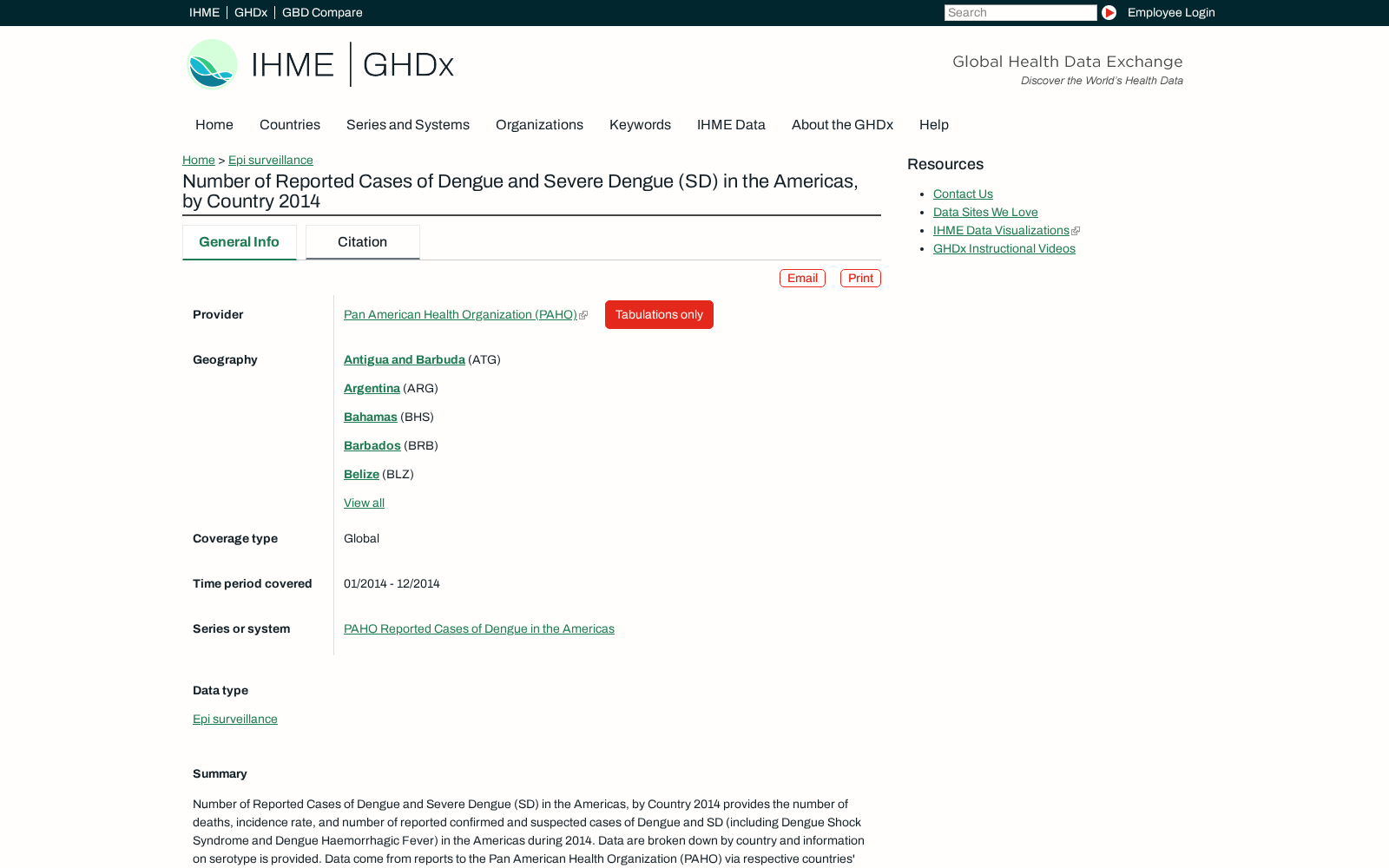Image resolution: width=1389 pixels, height=868 pixels.
Task: Click external link icon beside PAHO provider
Action: coord(583,315)
